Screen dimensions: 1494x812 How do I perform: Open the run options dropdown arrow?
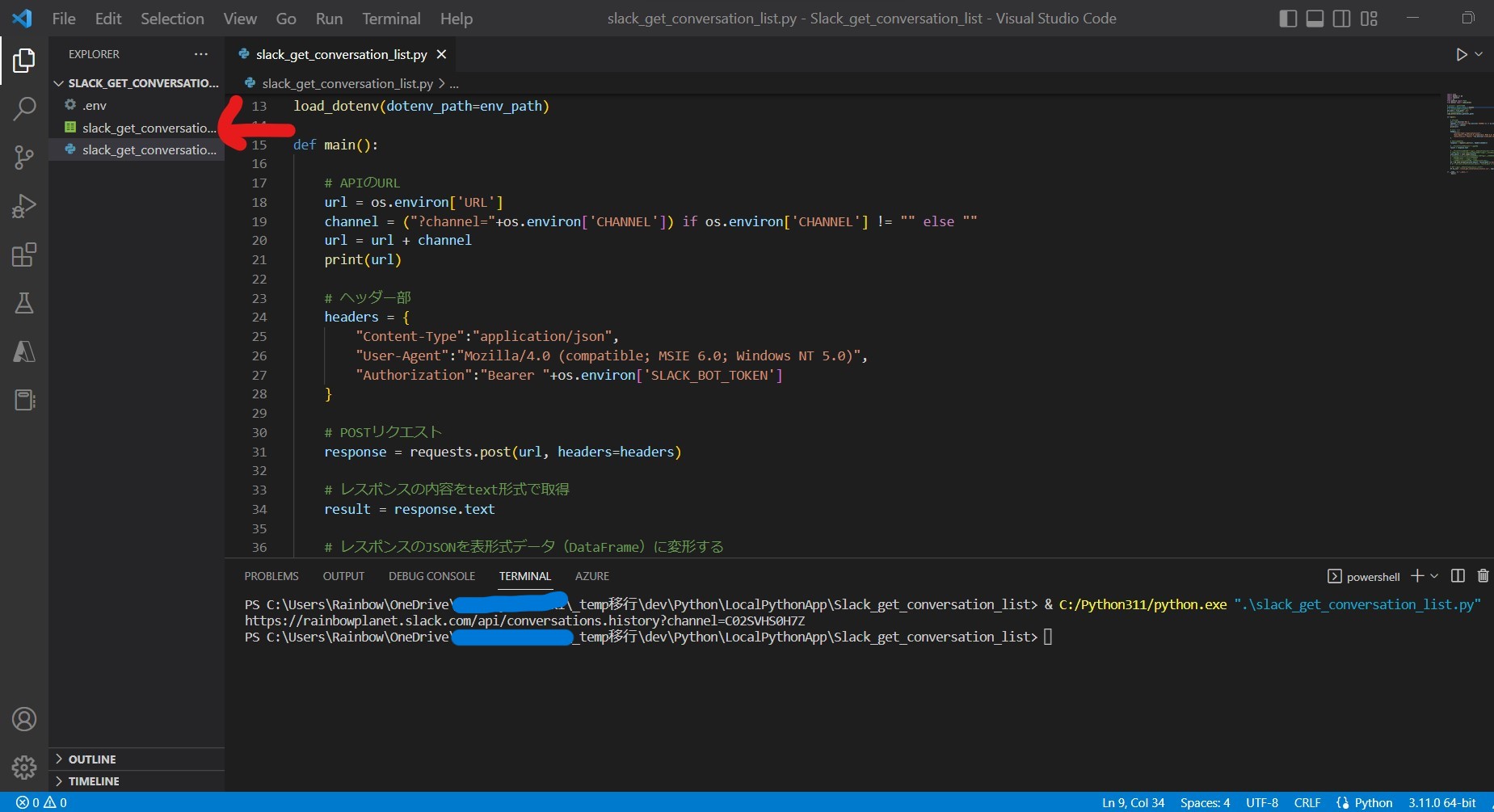(1479, 54)
